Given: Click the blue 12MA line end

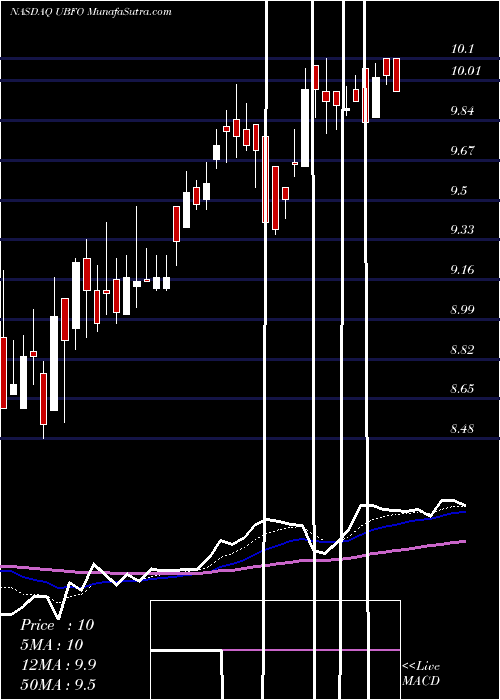Looking at the screenshot, I should [x=464, y=512].
